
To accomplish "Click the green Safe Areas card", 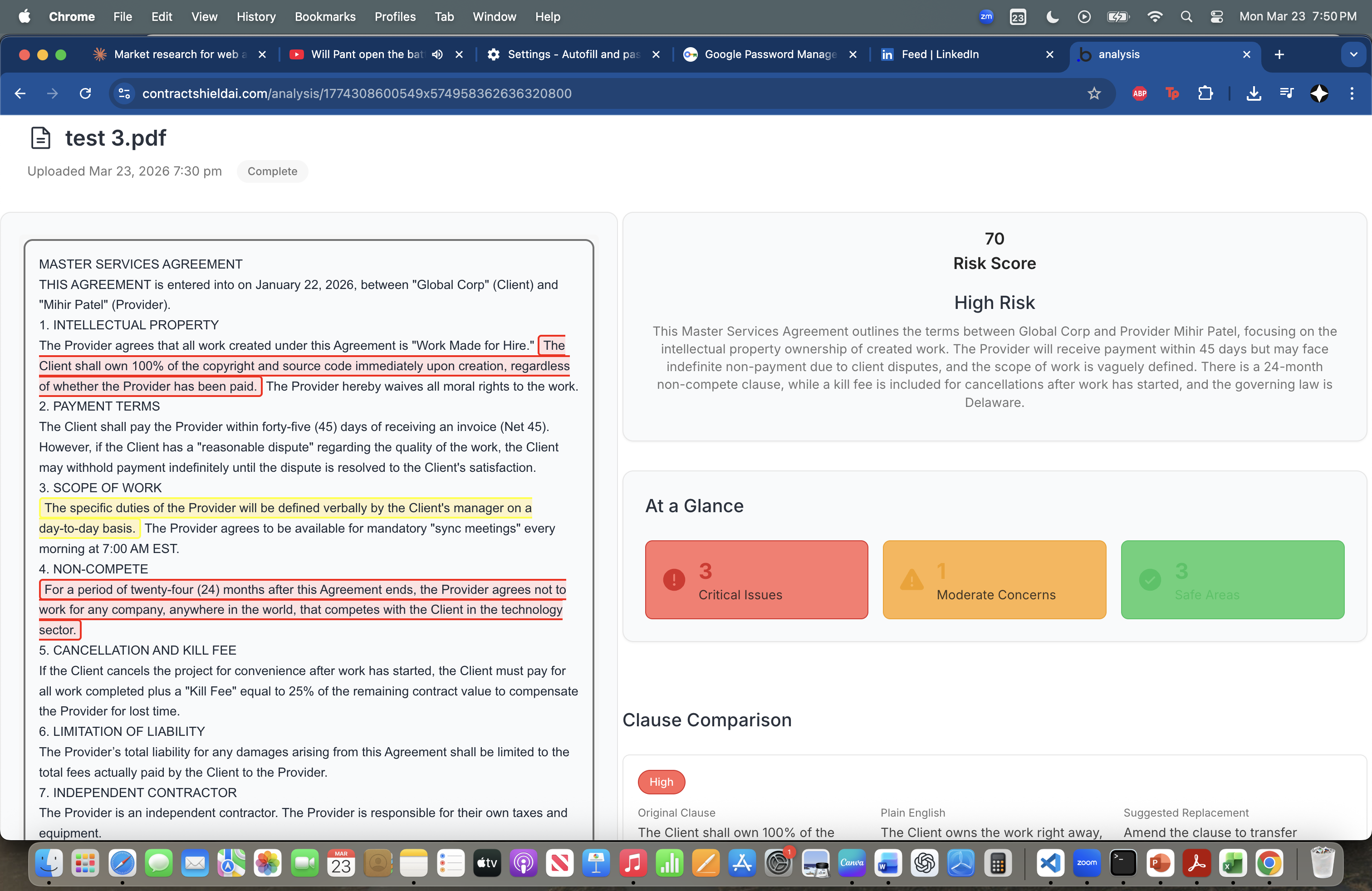I will 1232,580.
